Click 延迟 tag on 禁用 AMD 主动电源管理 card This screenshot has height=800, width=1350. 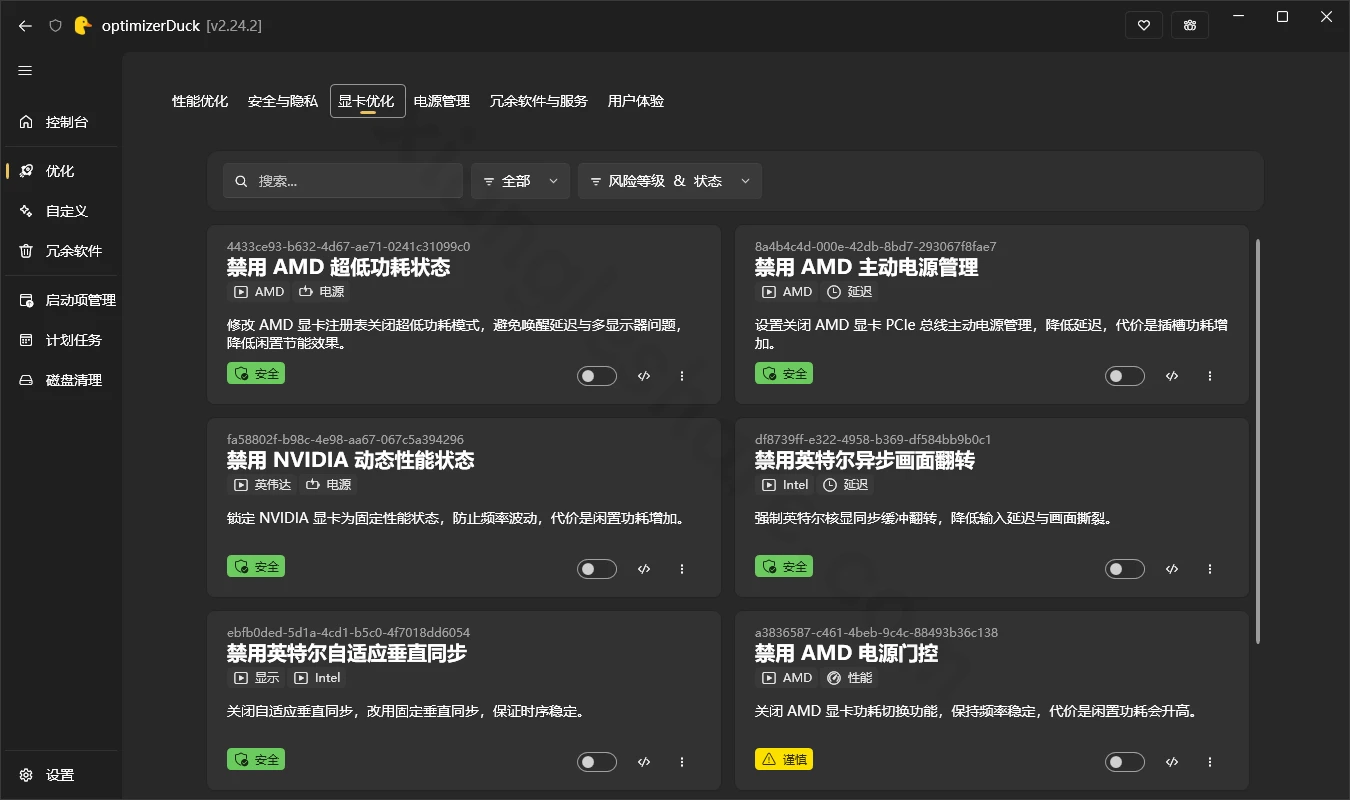tap(849, 292)
